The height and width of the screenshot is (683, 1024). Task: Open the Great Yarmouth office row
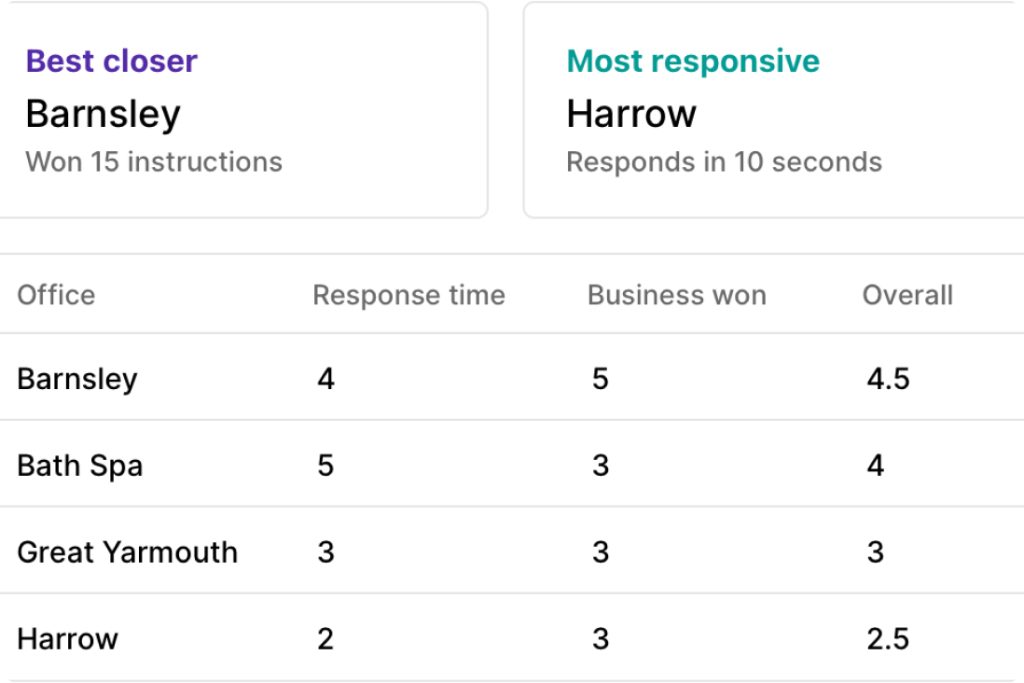point(127,552)
